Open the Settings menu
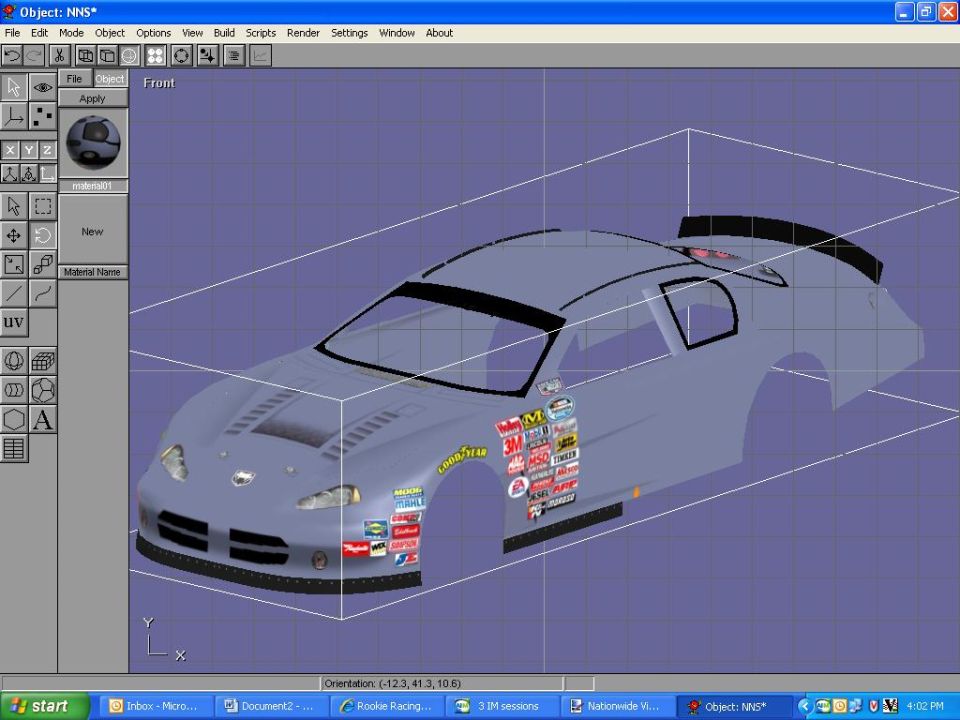This screenshot has height=720, width=960. click(x=350, y=33)
